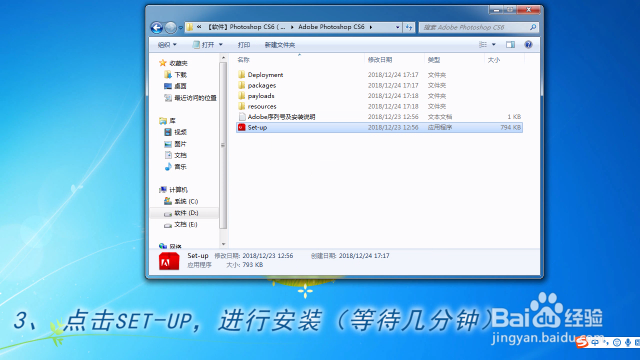The height and width of the screenshot is (360, 640).
Task: Select the Set-up application file
Action: 379,127
